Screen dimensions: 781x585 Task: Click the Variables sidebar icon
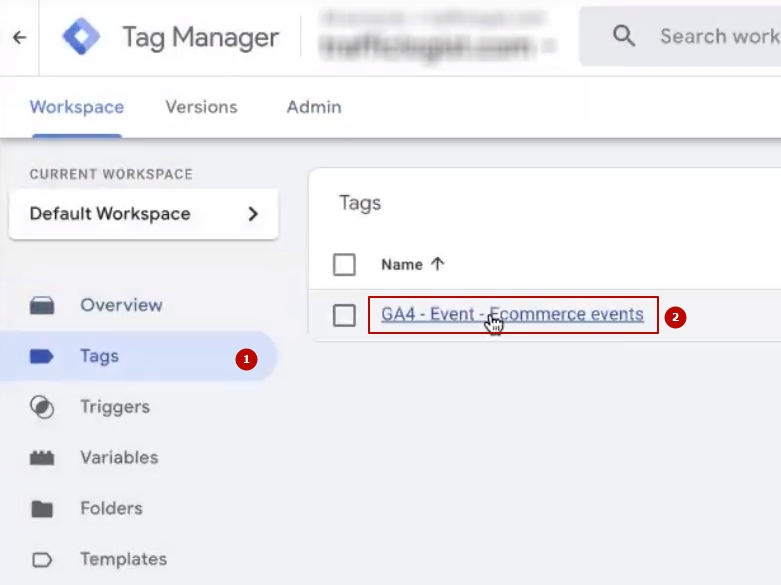point(42,458)
